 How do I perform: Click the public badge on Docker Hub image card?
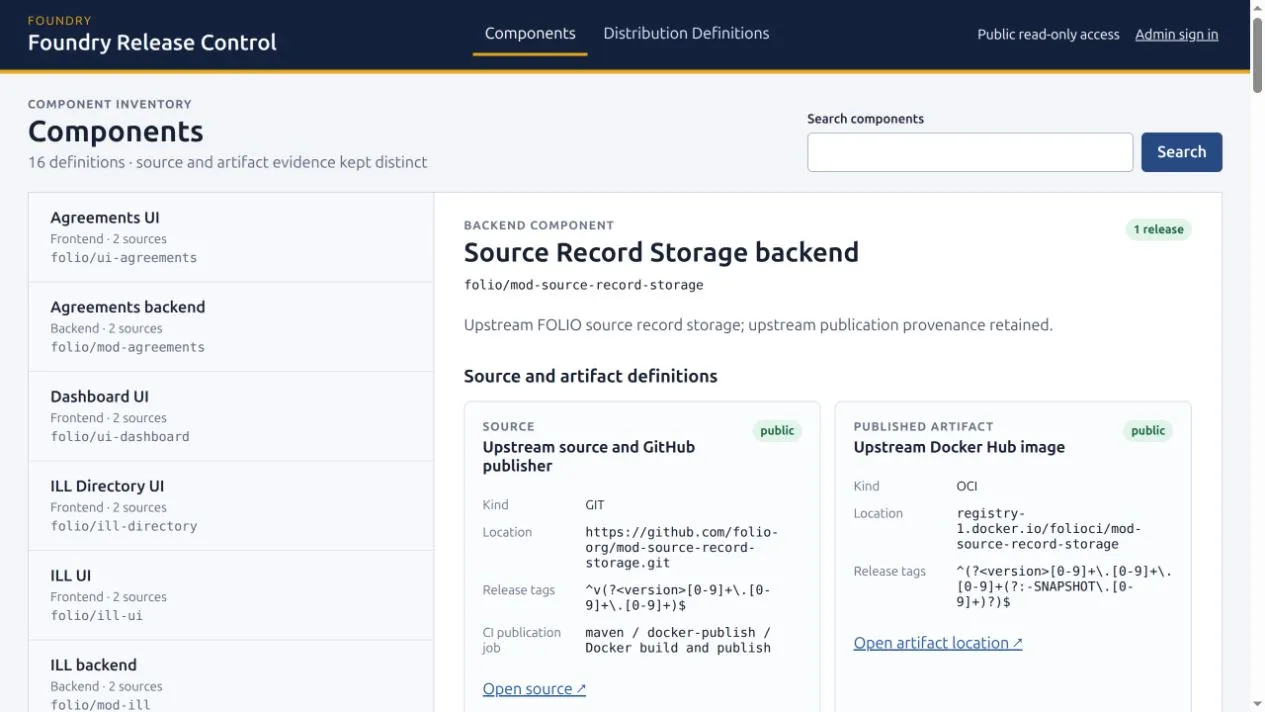1148,431
